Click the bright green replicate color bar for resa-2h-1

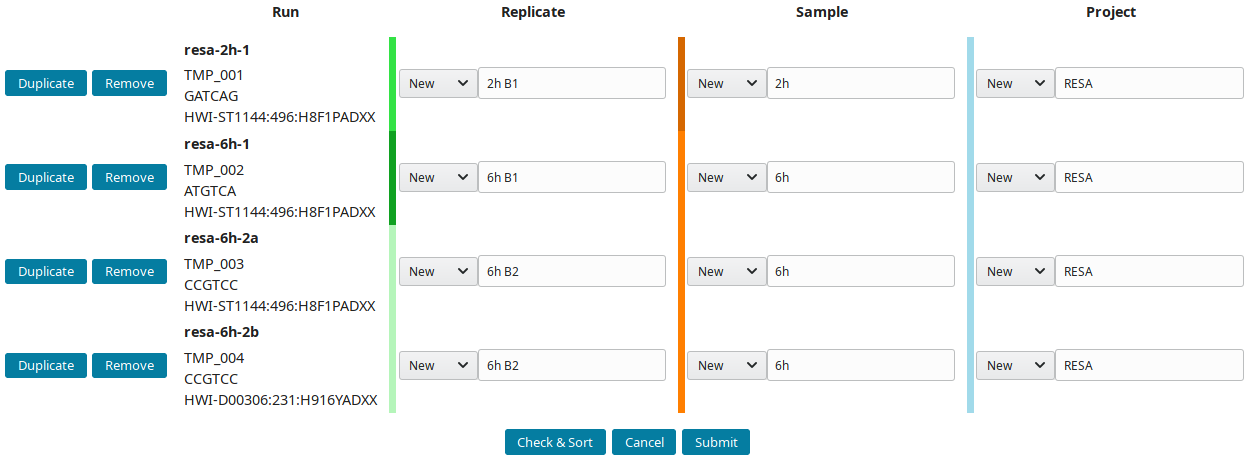pos(392,84)
